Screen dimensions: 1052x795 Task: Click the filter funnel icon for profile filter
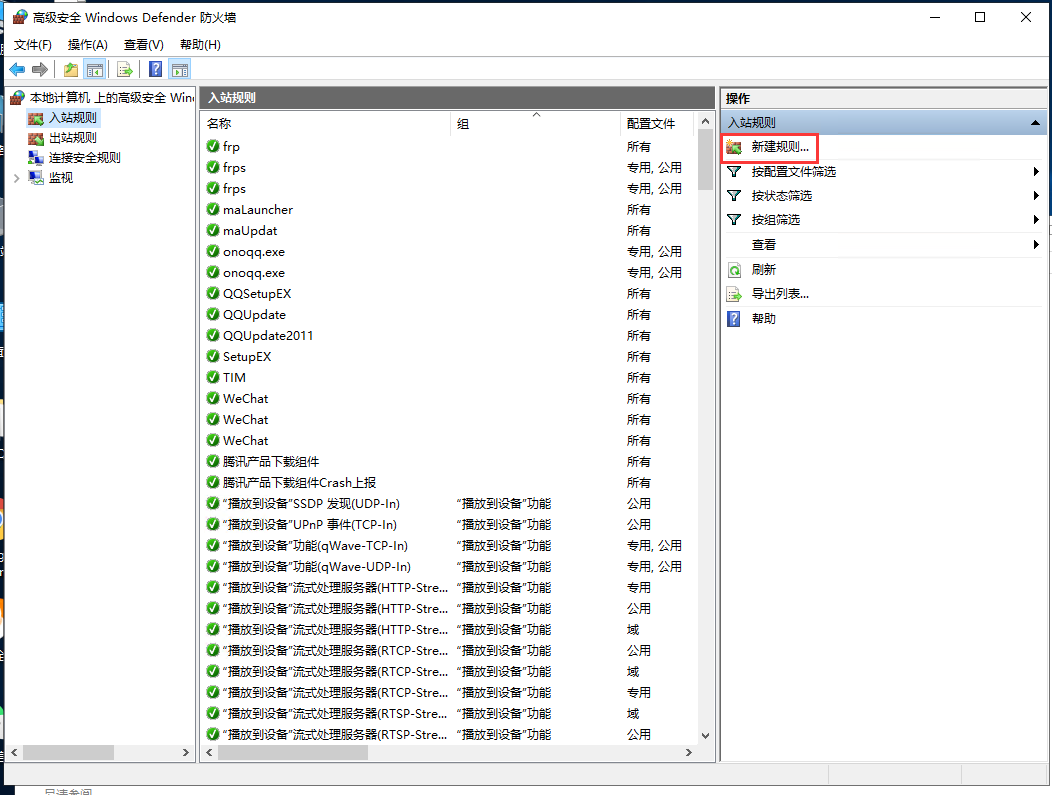(x=734, y=172)
